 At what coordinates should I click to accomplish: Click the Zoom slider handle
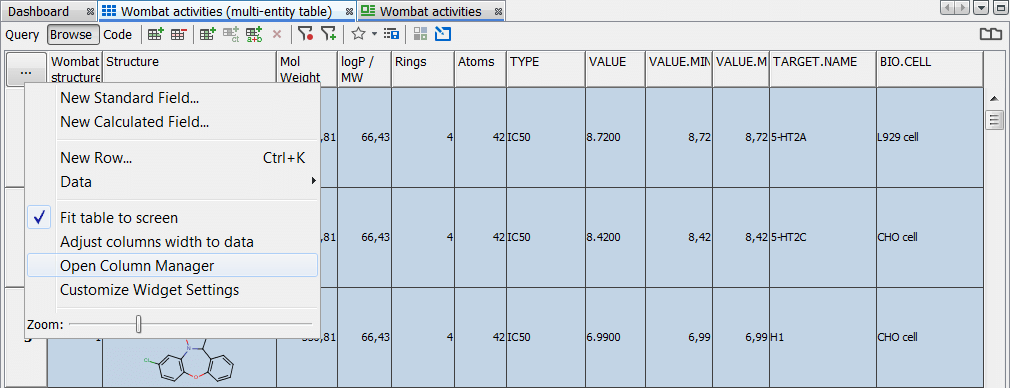click(x=138, y=324)
